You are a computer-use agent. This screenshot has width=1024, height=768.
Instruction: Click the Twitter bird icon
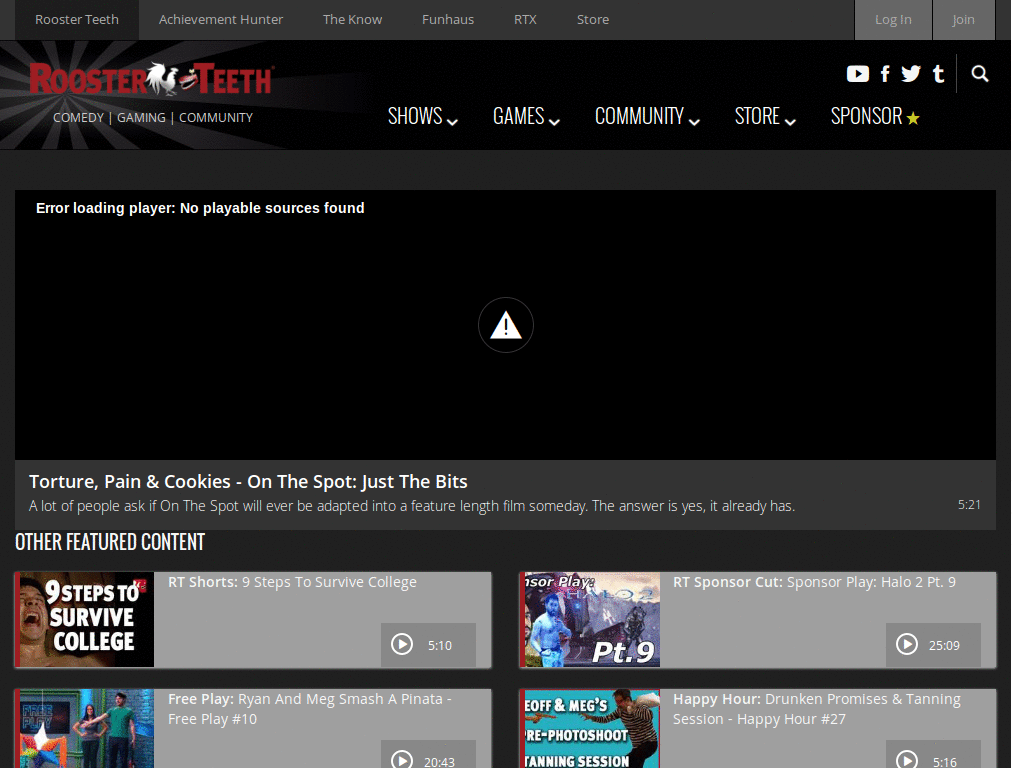pyautogui.click(x=911, y=74)
